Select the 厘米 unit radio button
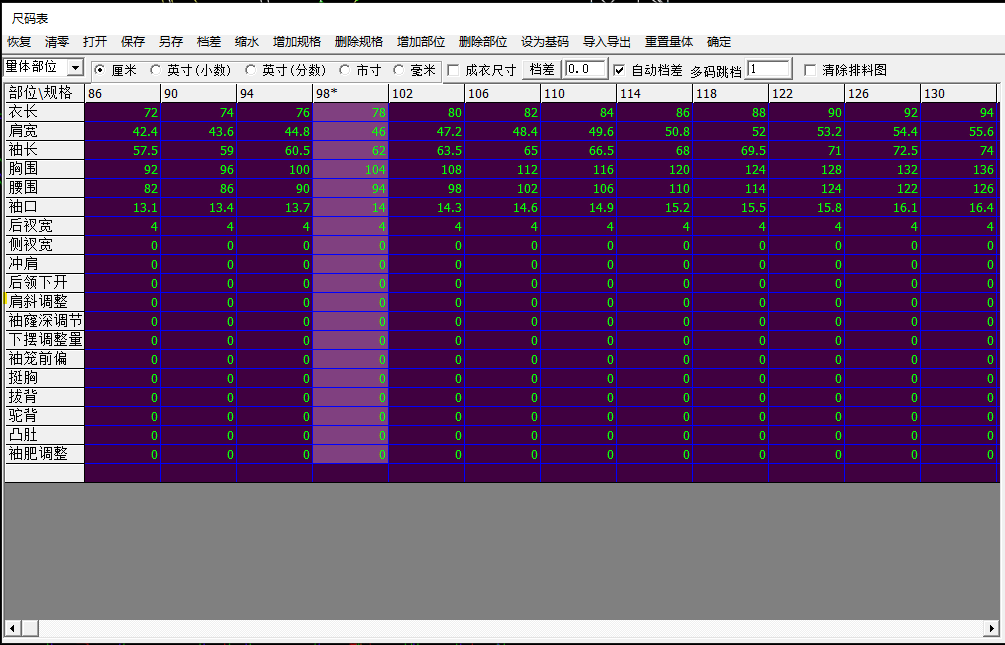Viewport: 1005px width, 645px height. [99, 70]
